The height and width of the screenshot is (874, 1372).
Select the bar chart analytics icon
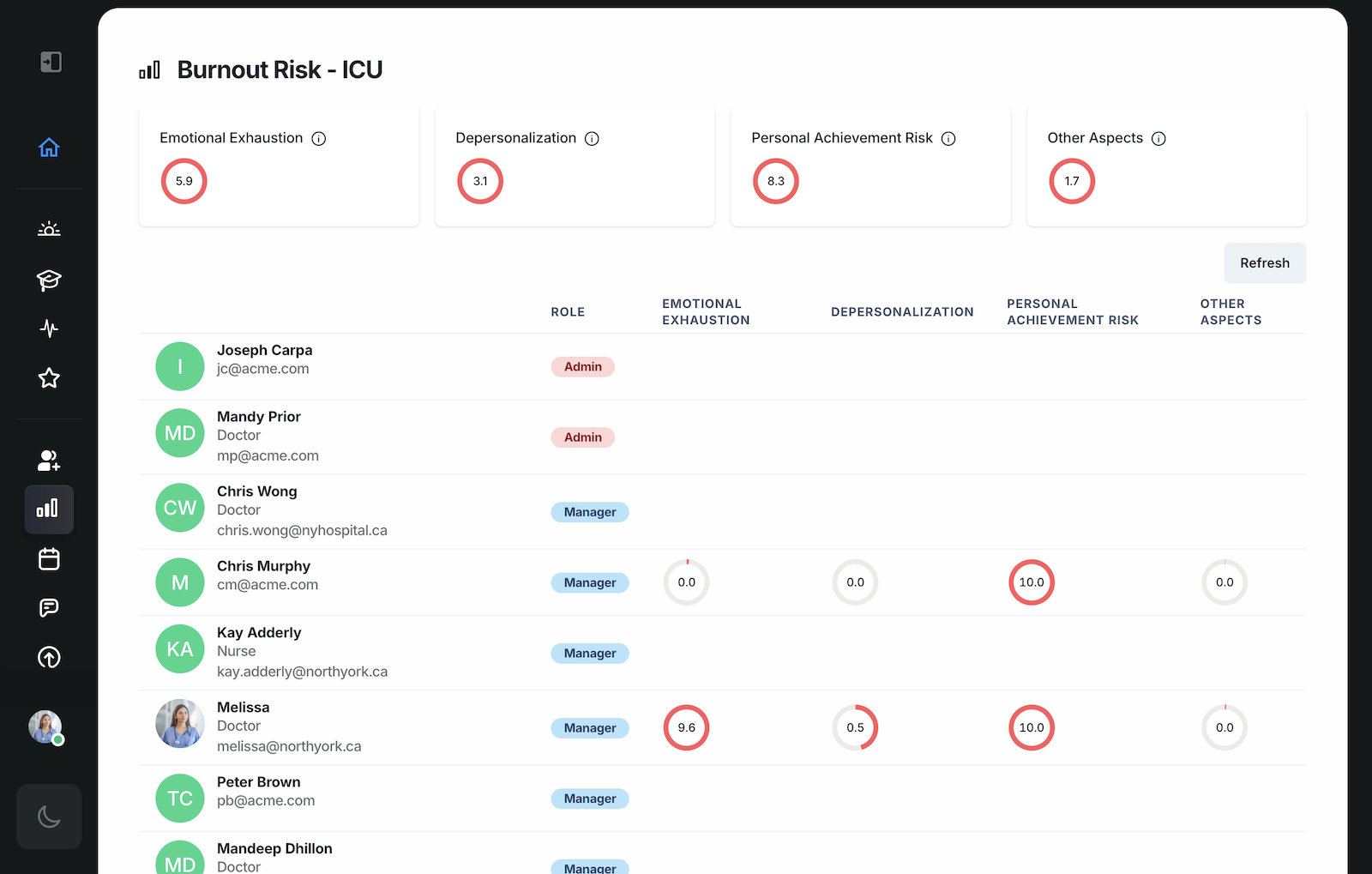[x=49, y=509]
